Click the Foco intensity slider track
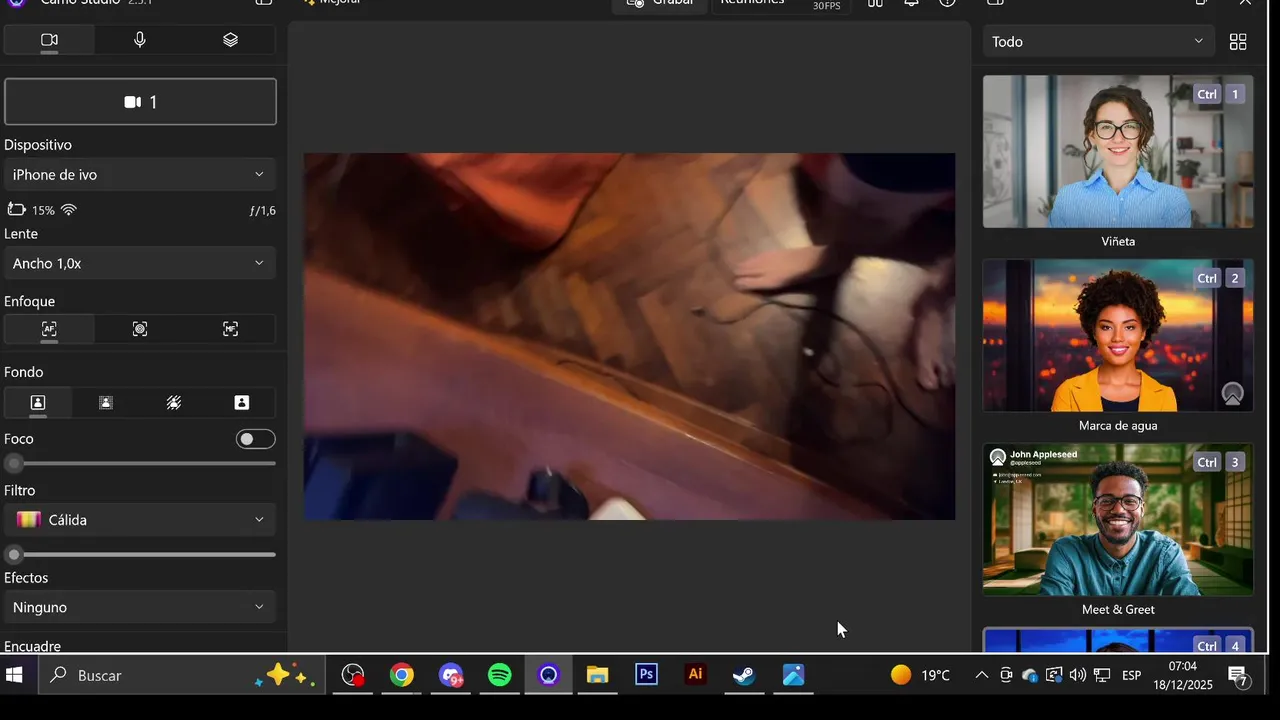The height and width of the screenshot is (720, 1280). click(x=140, y=464)
